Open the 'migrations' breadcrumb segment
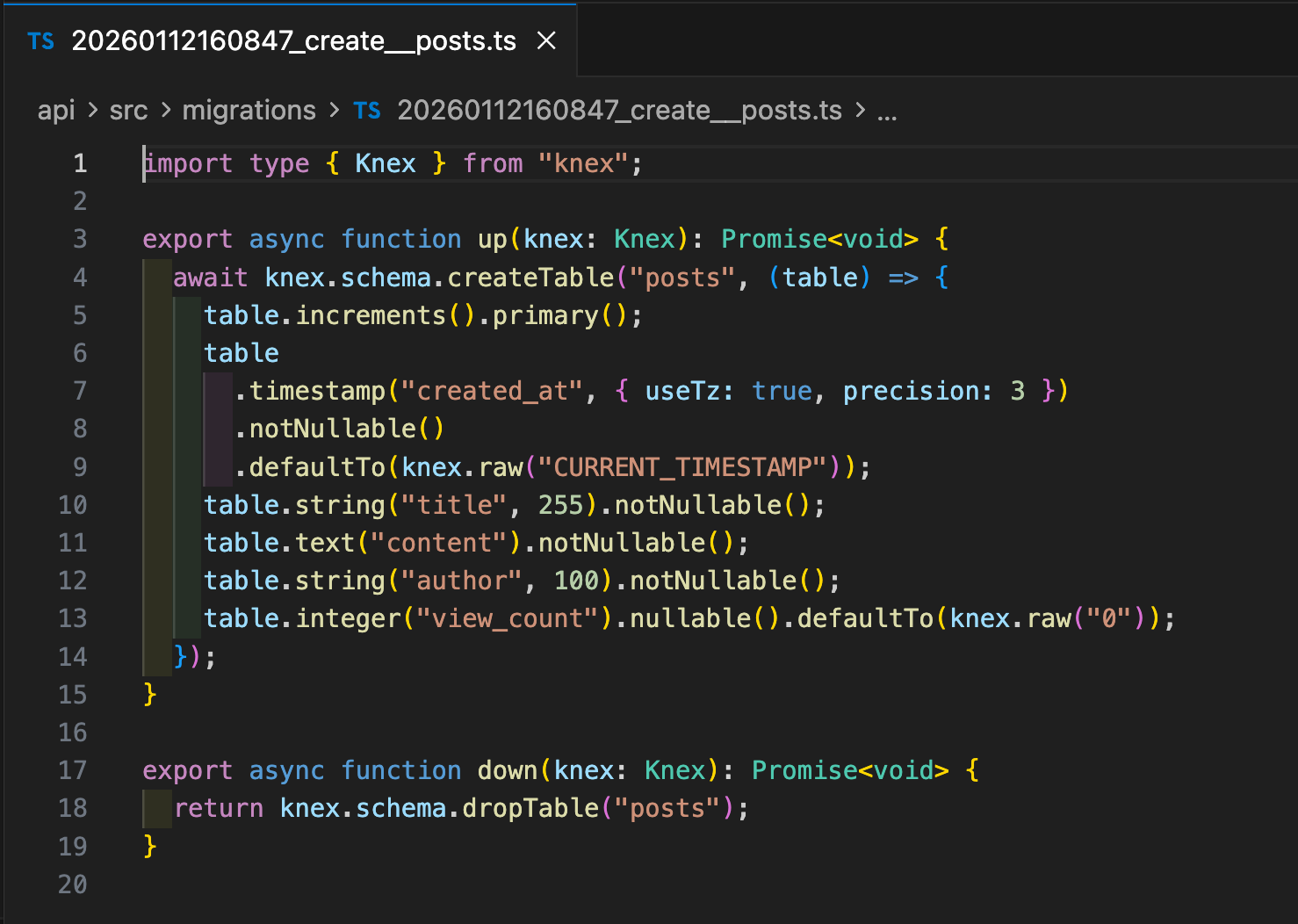The width and height of the screenshot is (1298, 924). click(x=249, y=110)
